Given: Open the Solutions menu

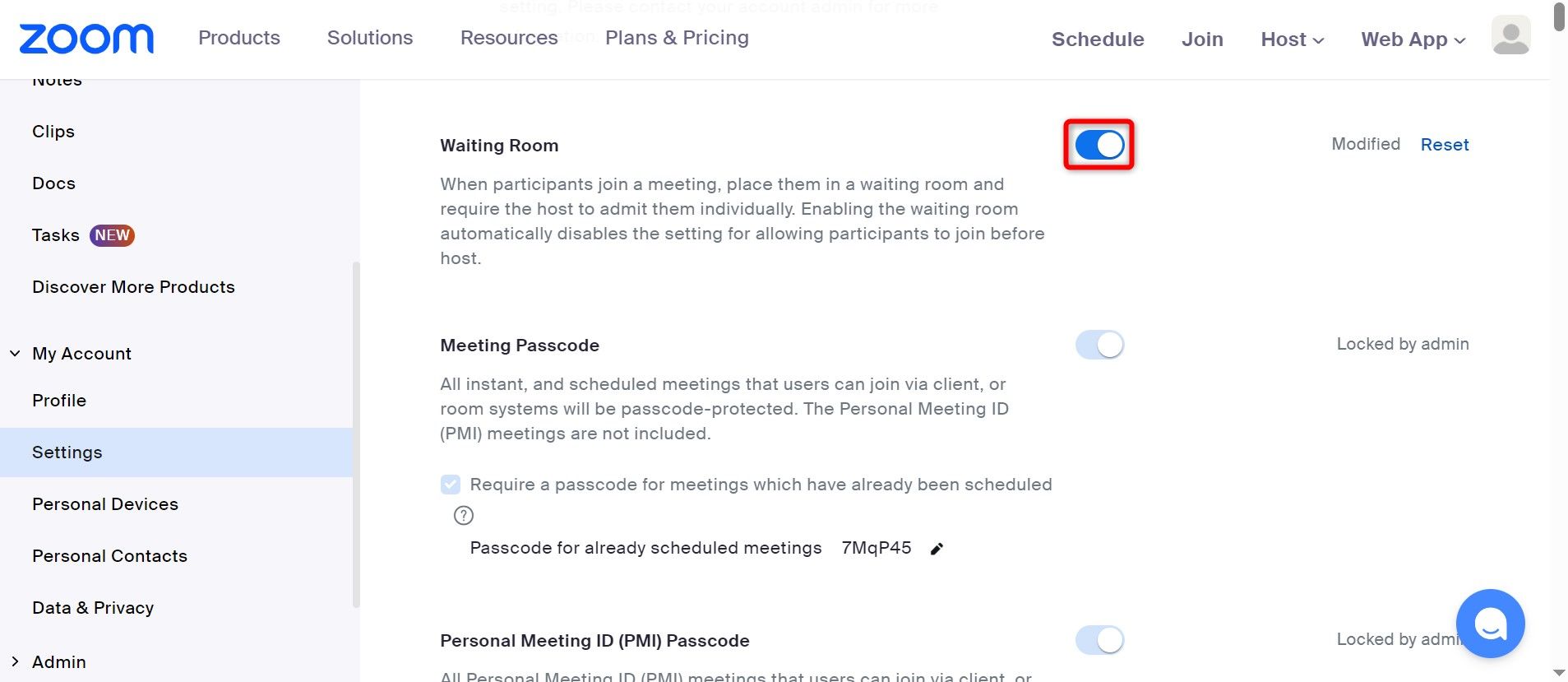Looking at the screenshot, I should click(x=370, y=38).
